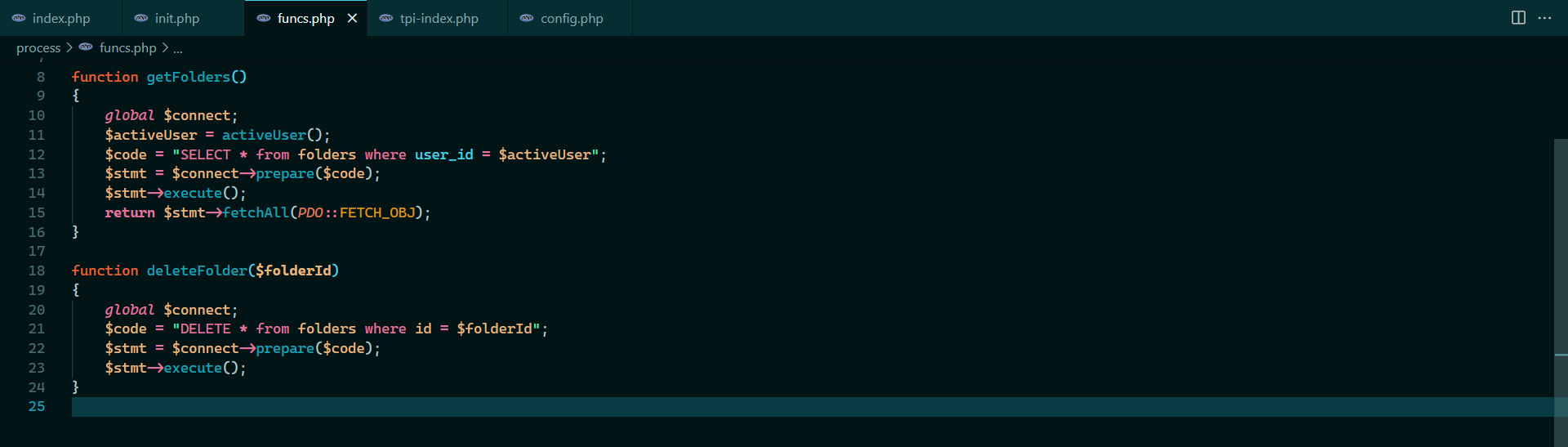This screenshot has height=447, width=1568.
Task: Click the breadcrumb ellipsis symbol item
Action: coord(177,48)
